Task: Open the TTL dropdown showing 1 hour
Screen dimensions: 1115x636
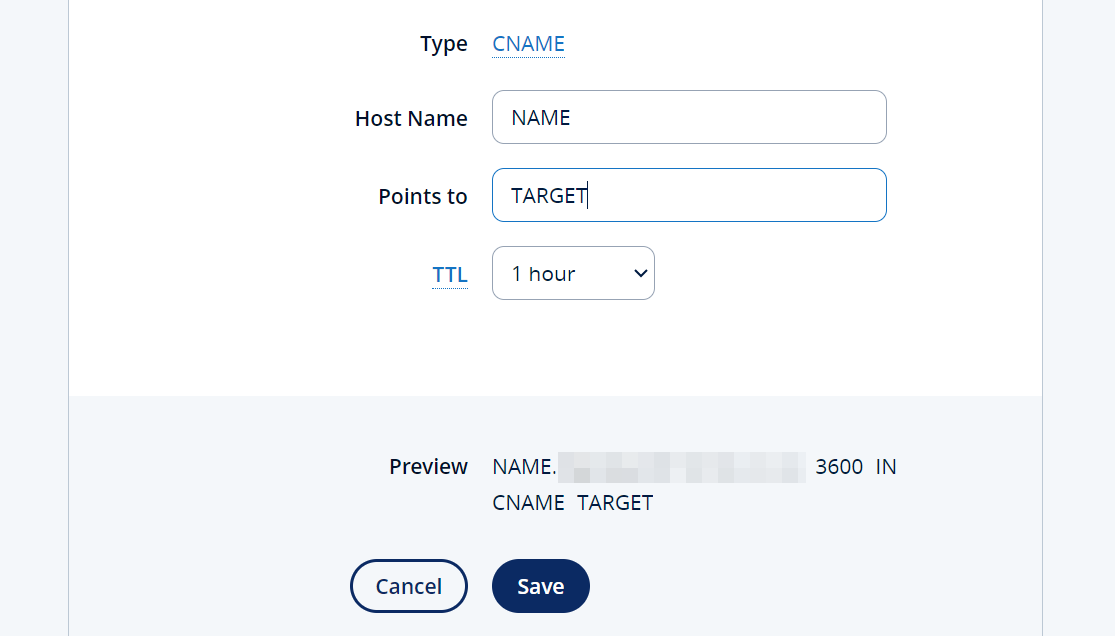Action: [x=573, y=273]
